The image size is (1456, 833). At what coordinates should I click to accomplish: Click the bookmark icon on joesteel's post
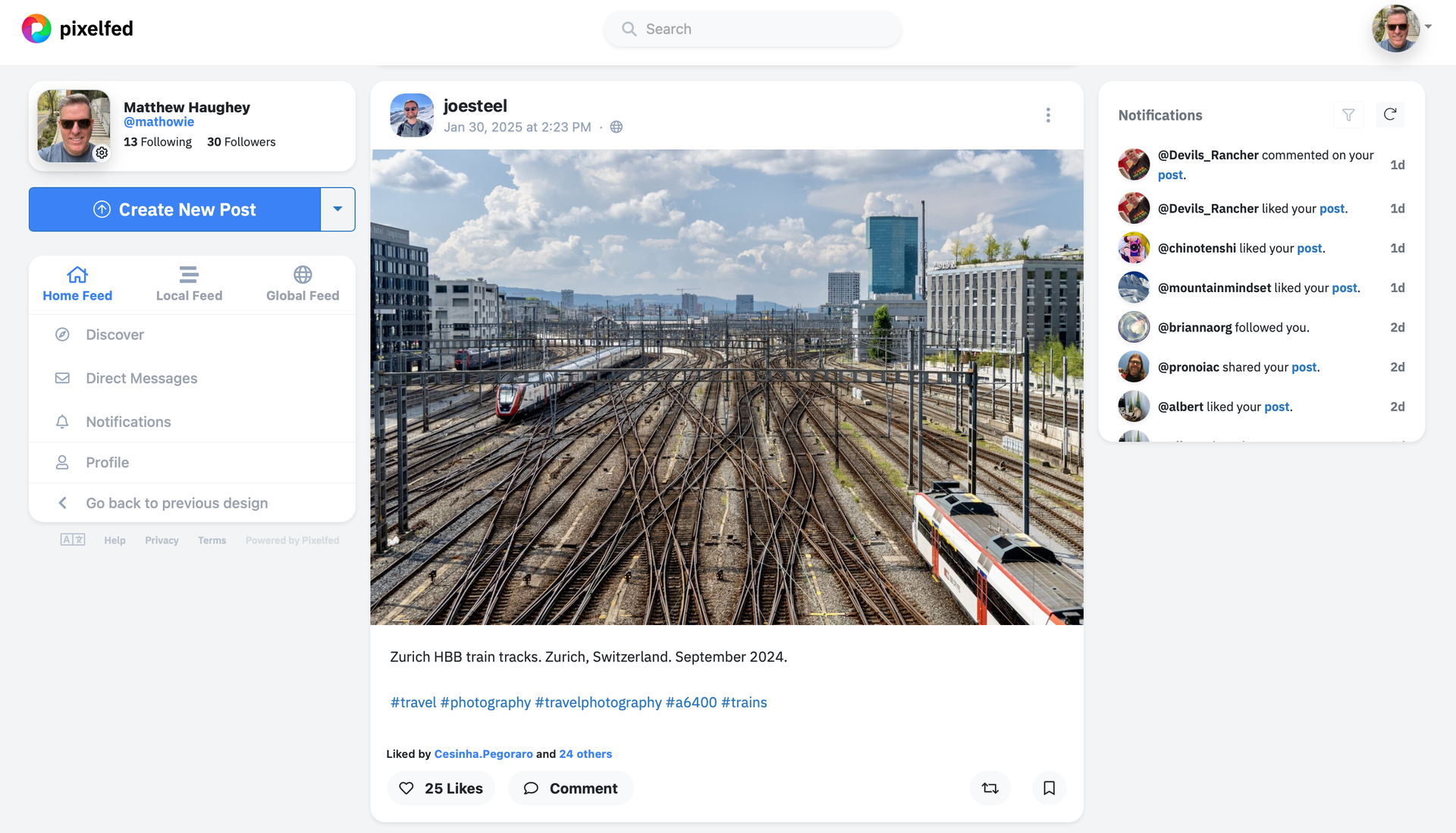[1049, 788]
